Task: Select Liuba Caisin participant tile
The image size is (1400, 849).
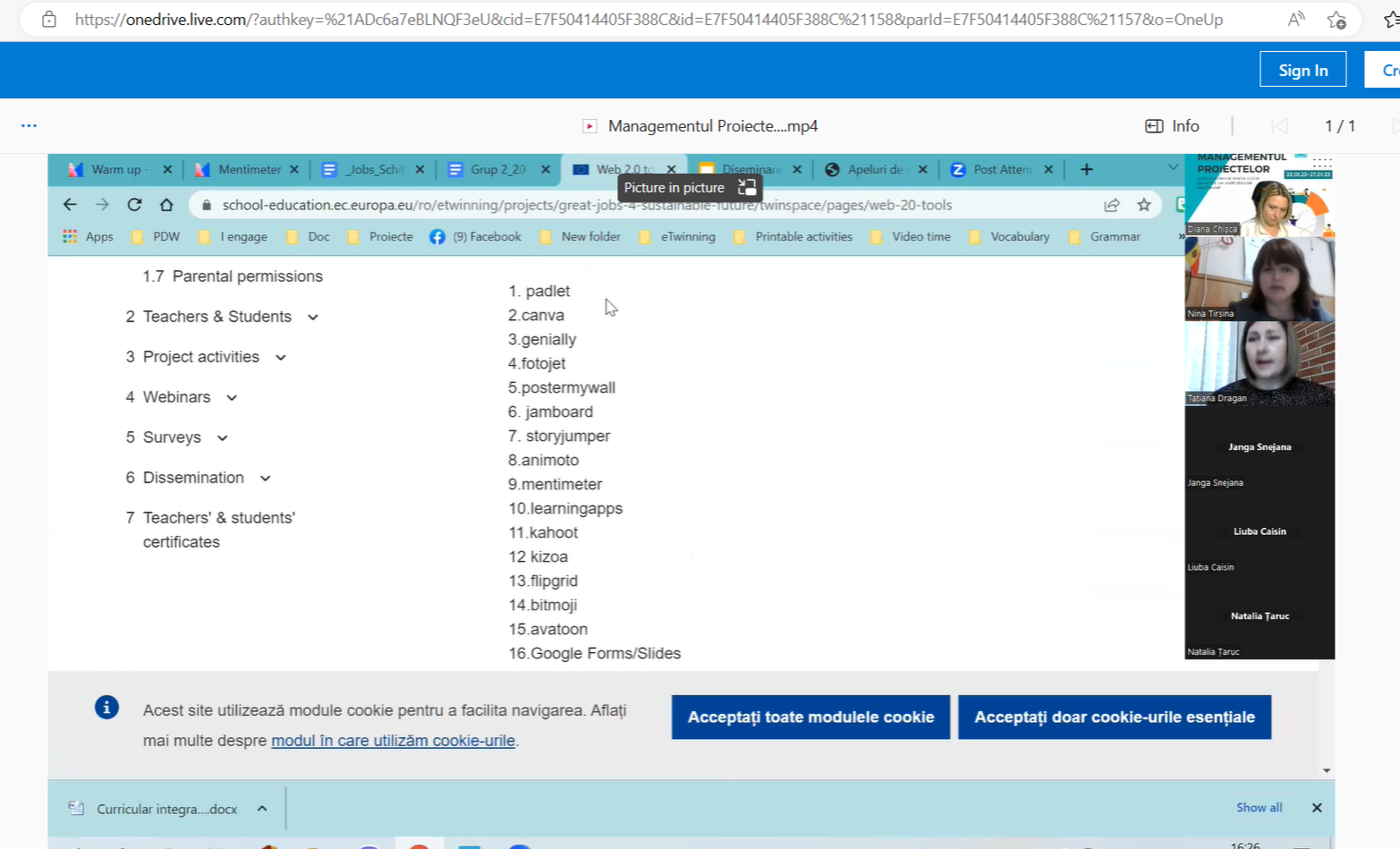Action: 1260,531
